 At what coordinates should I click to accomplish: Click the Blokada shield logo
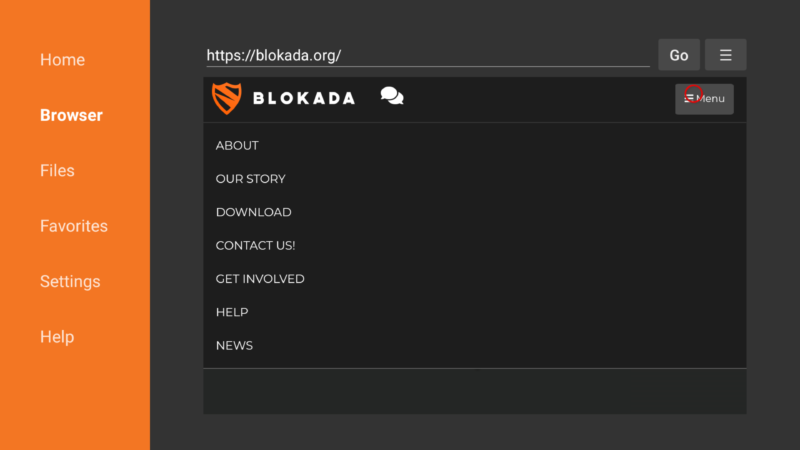(x=227, y=98)
